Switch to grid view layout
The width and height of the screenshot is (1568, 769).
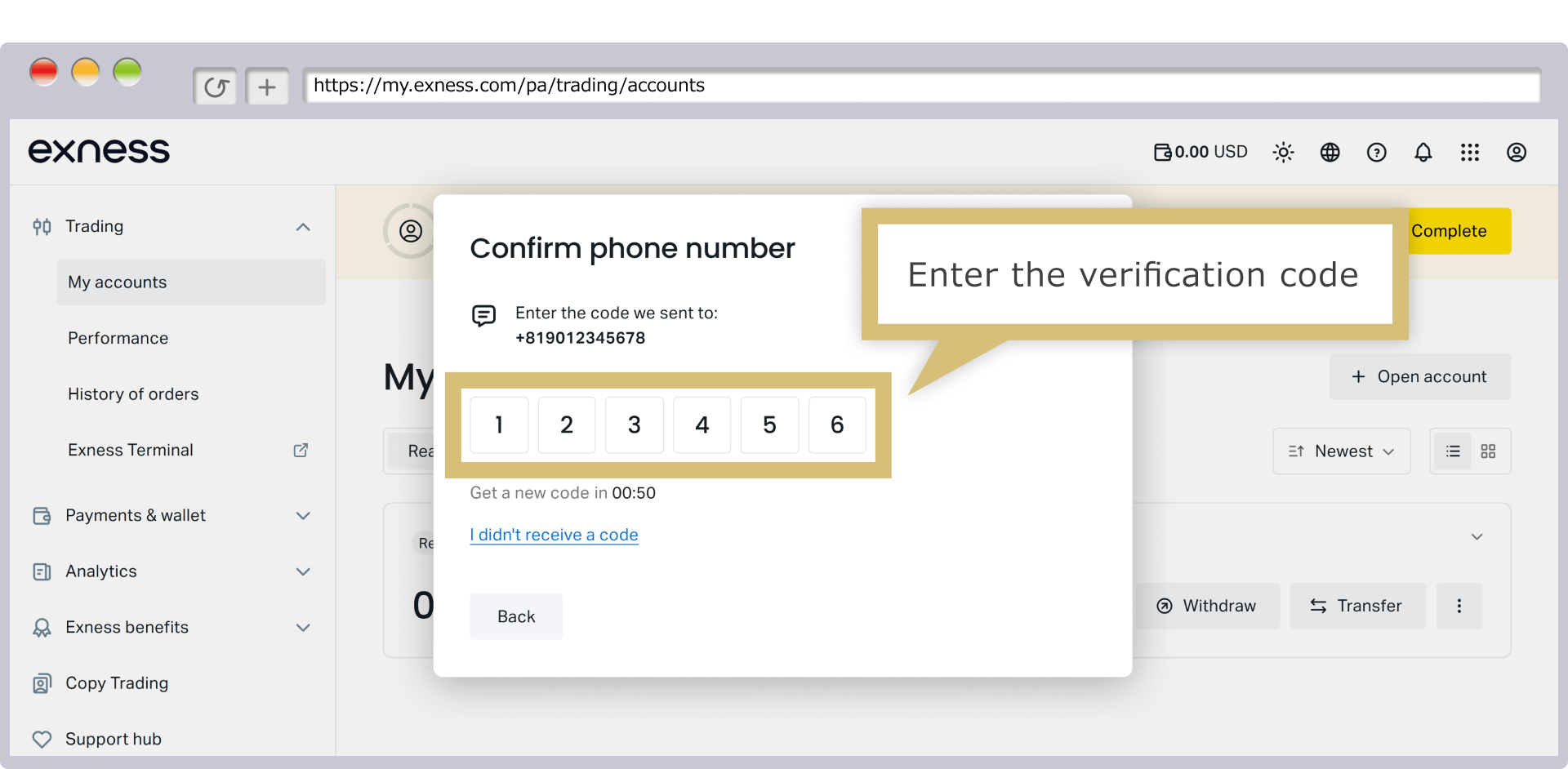click(x=1488, y=451)
